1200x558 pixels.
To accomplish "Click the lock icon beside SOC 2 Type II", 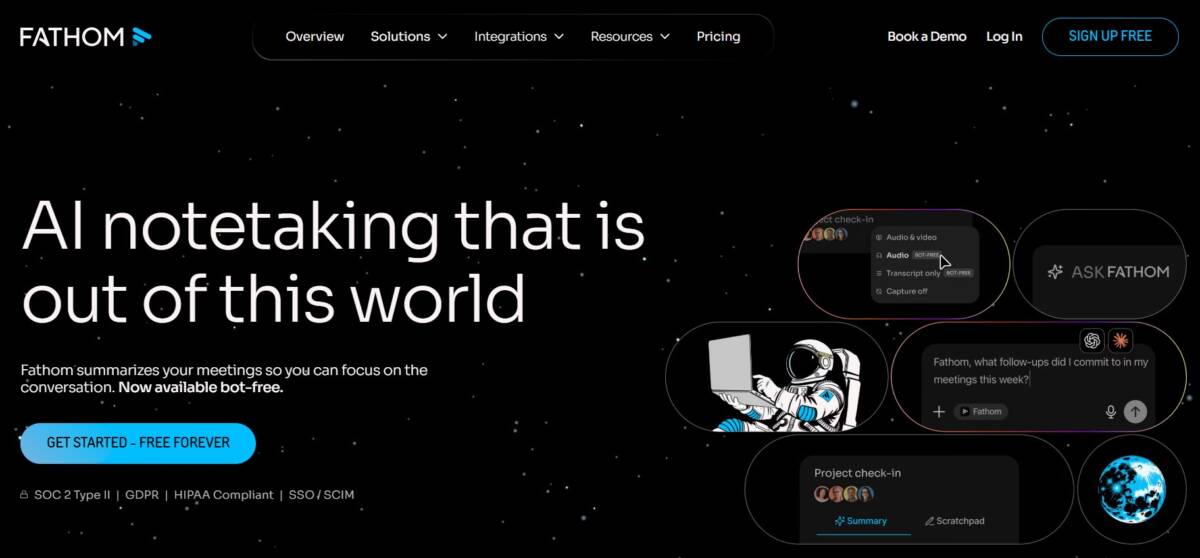I will click(25, 495).
